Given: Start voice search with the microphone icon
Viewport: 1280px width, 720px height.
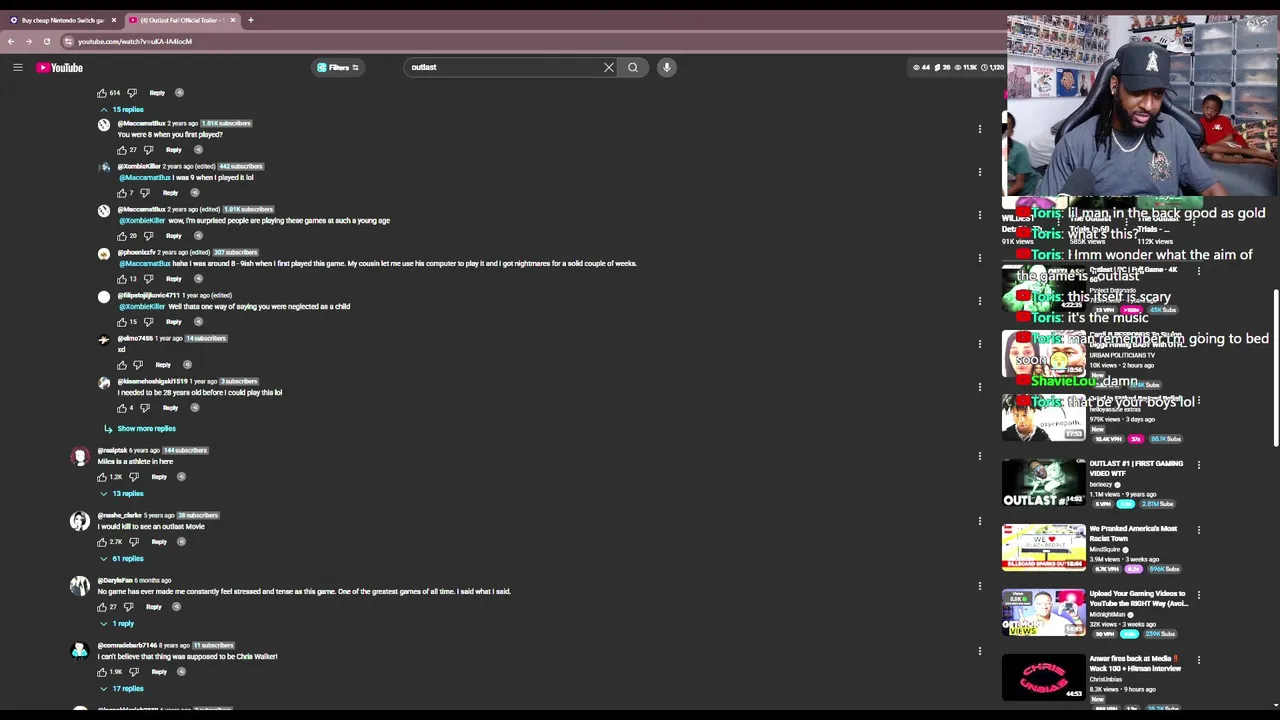Looking at the screenshot, I should coord(666,67).
